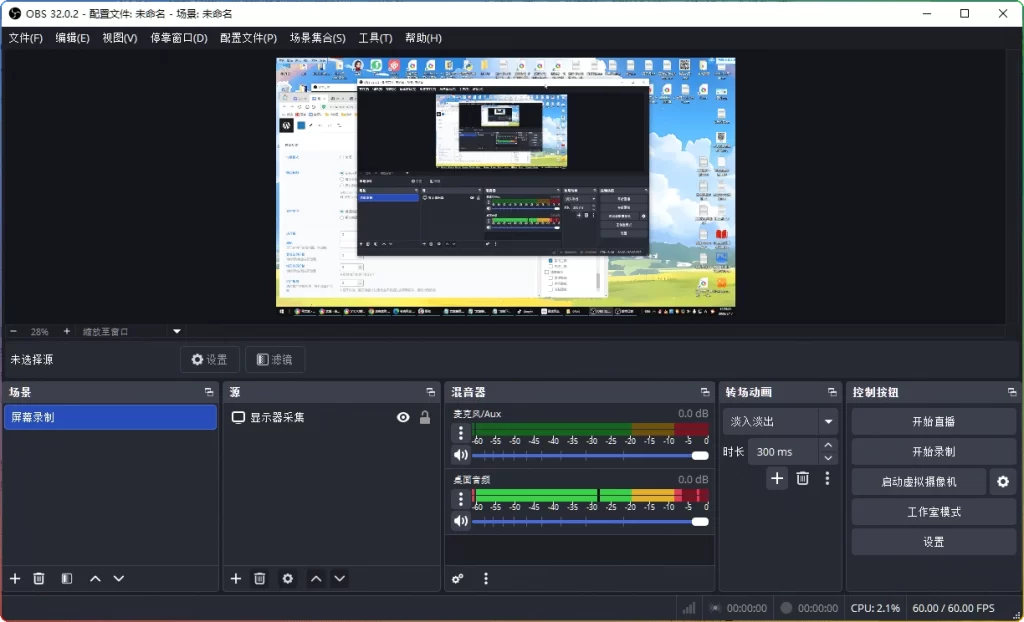
Task: Open source properties gear in sources panel
Action: (287, 578)
